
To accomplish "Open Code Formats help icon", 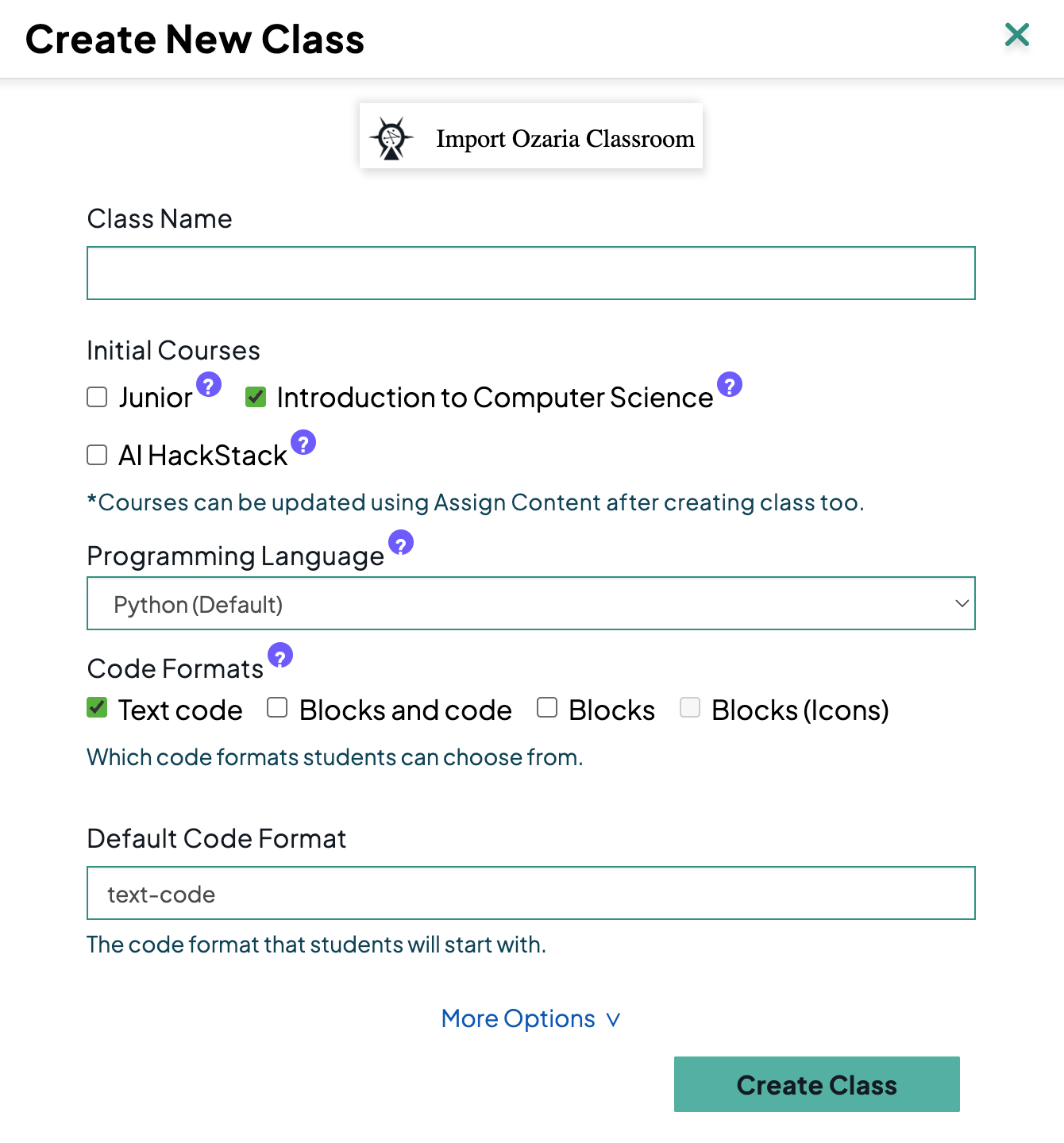I will [x=280, y=656].
